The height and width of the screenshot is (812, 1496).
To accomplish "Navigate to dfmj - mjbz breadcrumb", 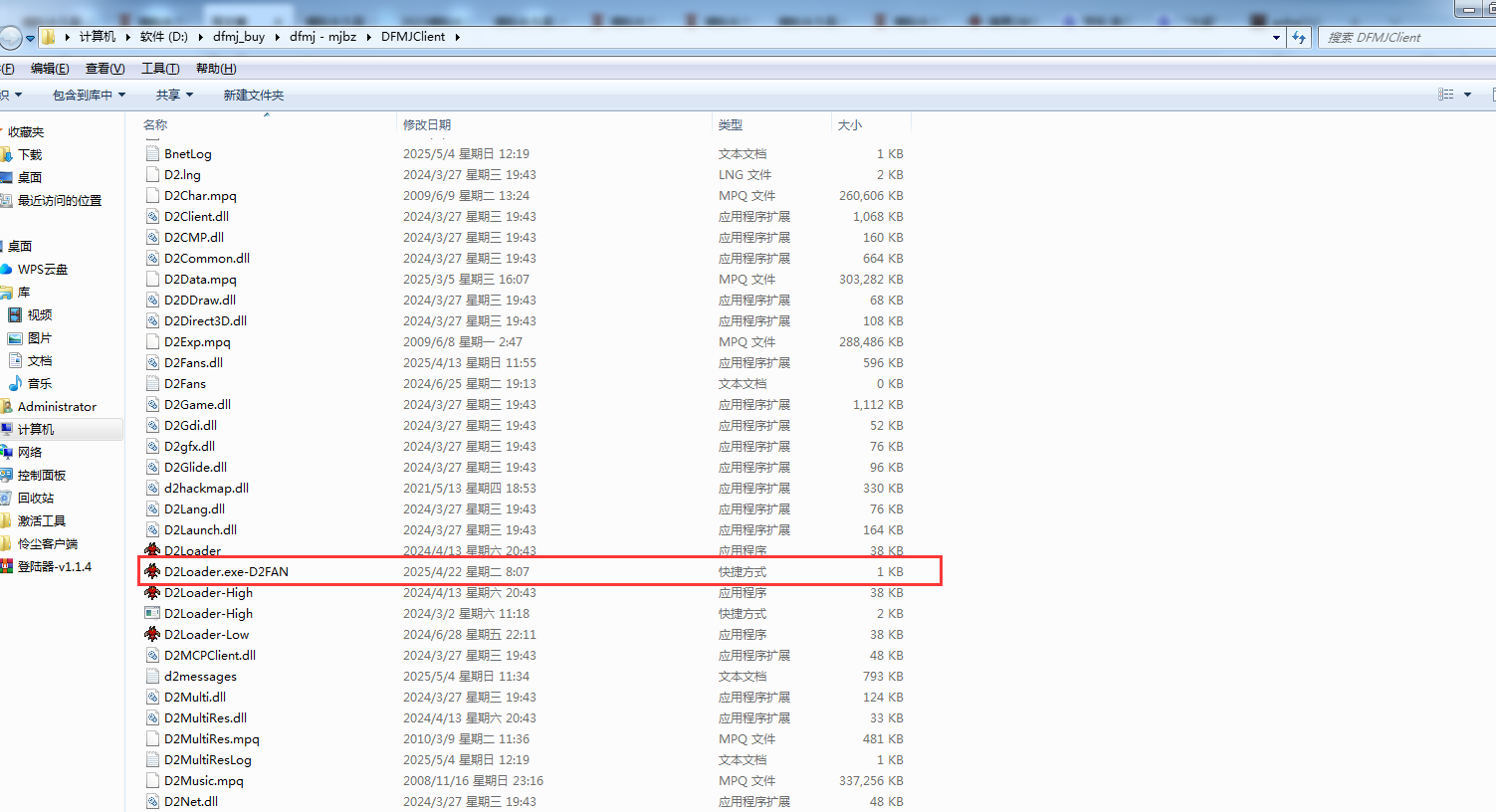I will click(322, 37).
